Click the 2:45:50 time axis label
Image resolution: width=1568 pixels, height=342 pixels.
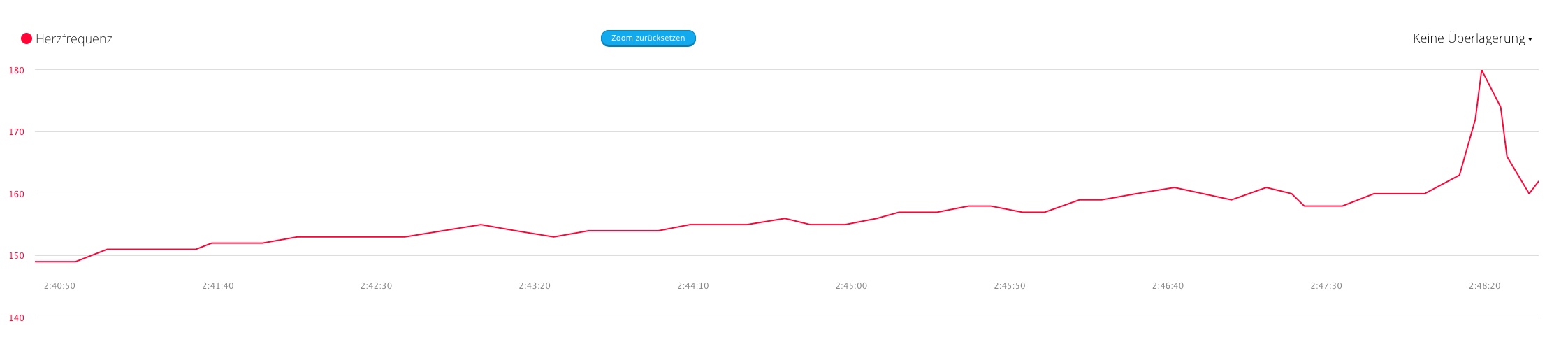coord(1010,286)
